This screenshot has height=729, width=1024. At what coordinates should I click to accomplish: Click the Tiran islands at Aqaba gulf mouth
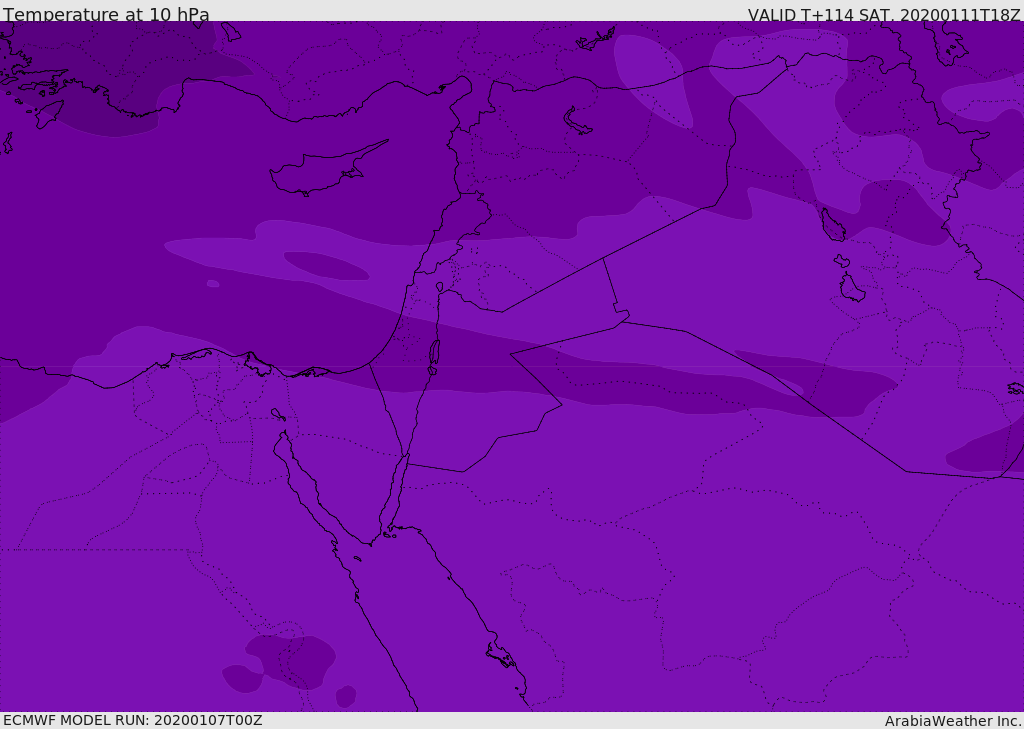[389, 535]
